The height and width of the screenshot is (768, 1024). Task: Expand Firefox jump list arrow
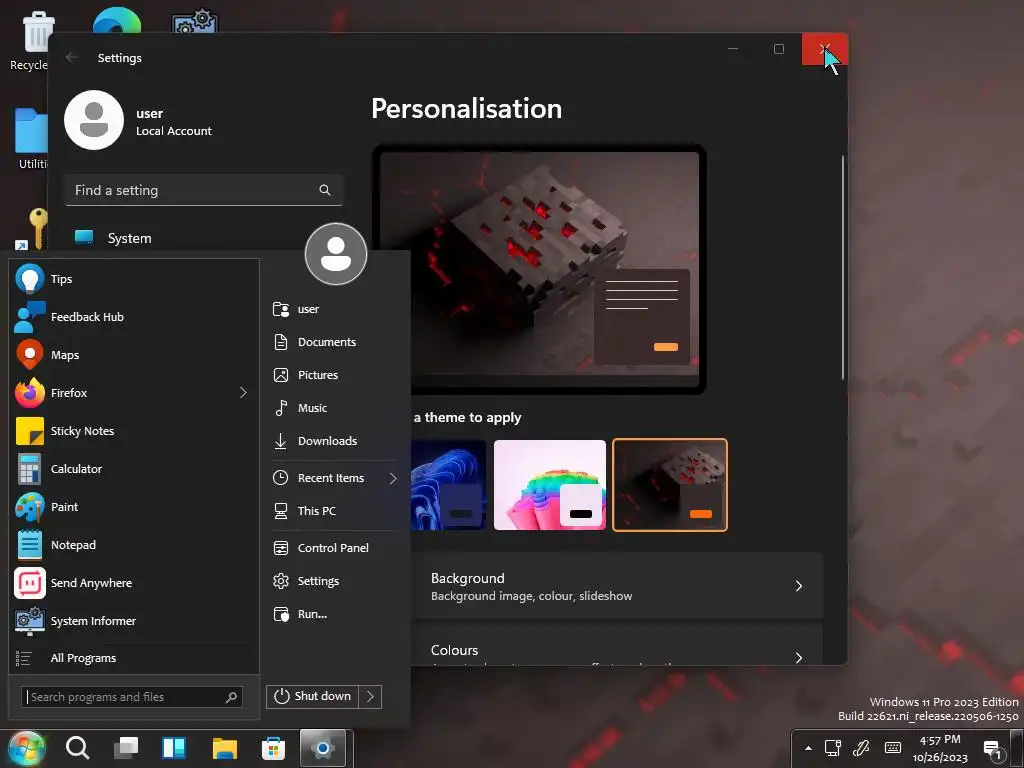click(243, 392)
